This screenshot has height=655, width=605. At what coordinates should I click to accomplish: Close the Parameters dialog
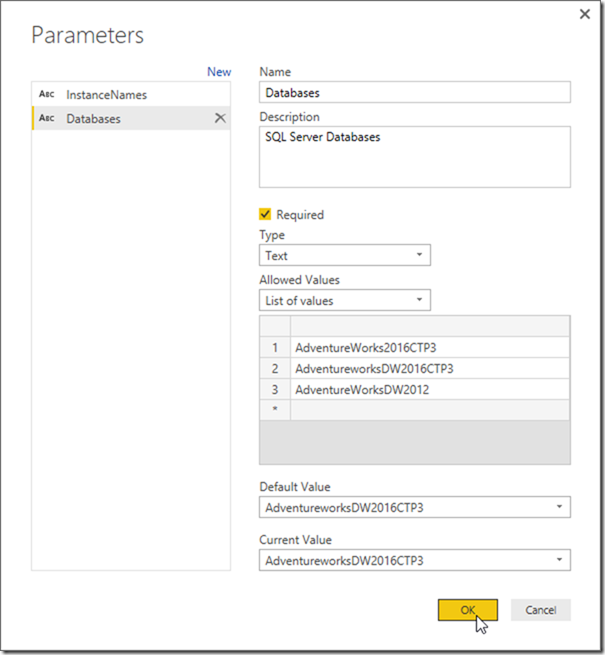tap(585, 14)
